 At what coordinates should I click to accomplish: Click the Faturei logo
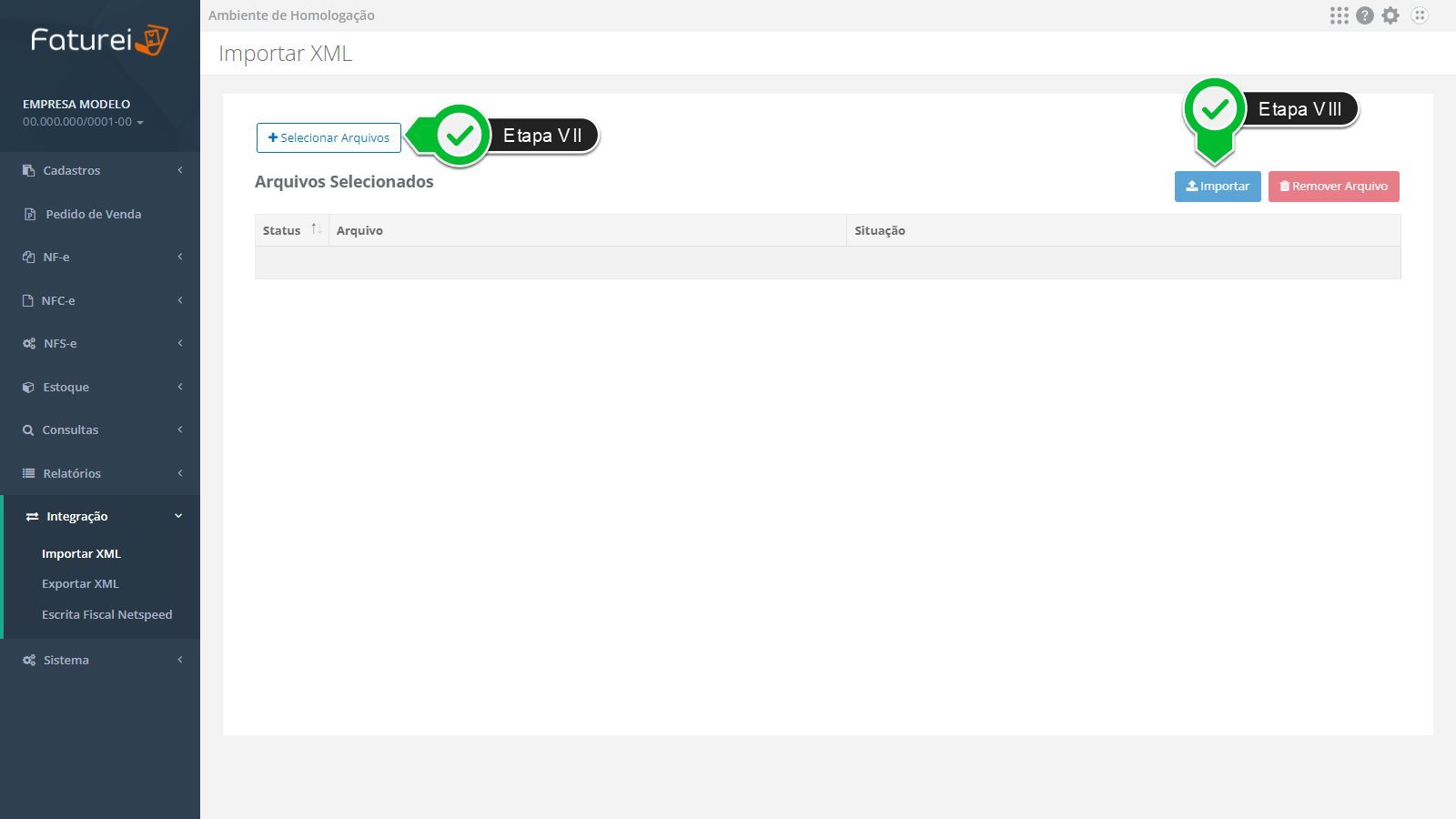pos(99,40)
